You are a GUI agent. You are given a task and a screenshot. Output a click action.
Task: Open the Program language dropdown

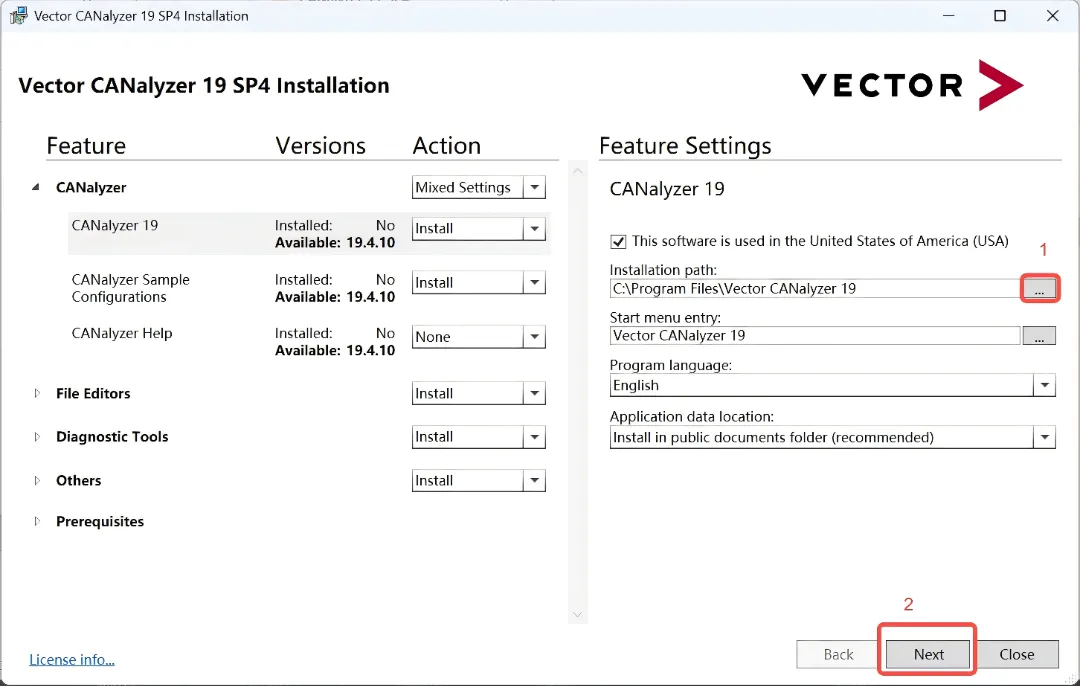1044,386
